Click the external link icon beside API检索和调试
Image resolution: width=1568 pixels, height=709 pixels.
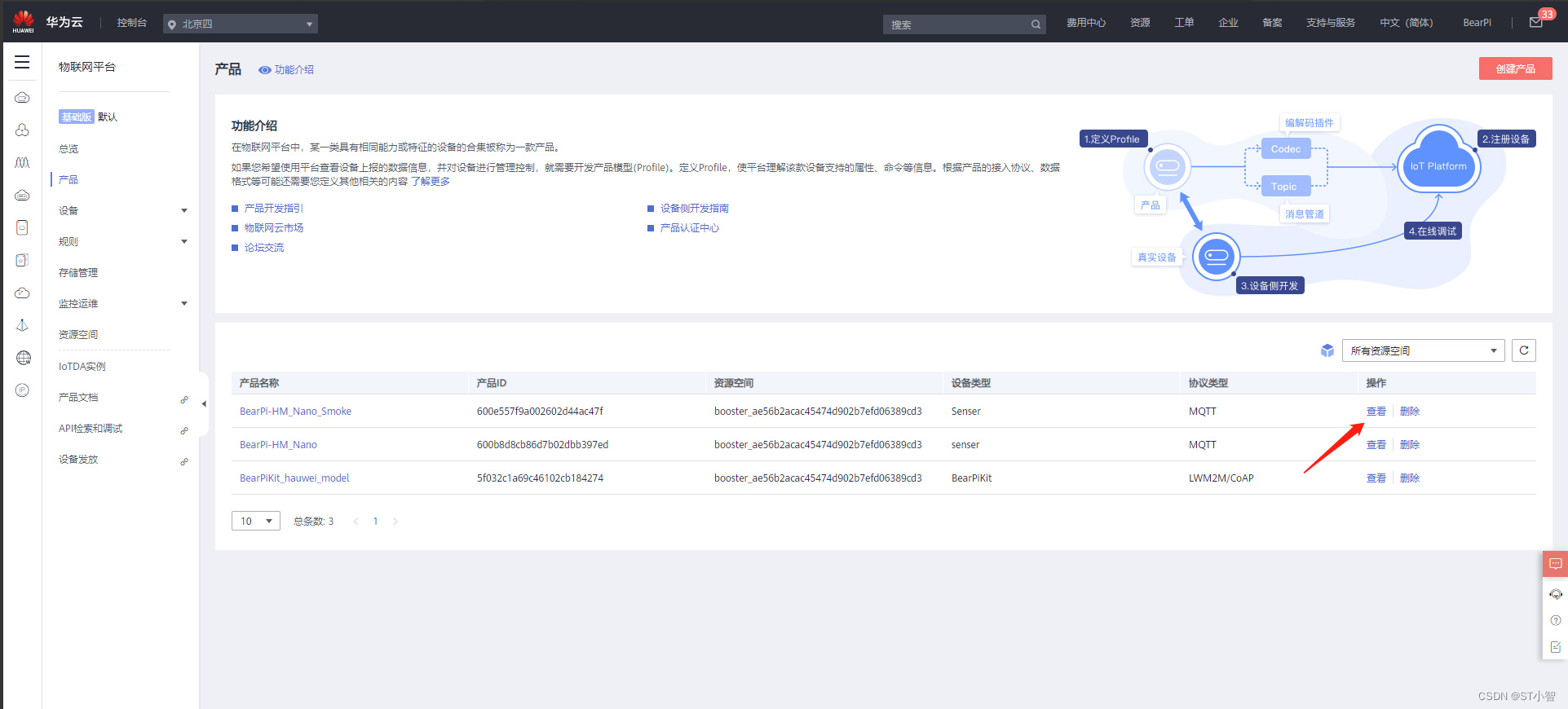click(184, 430)
